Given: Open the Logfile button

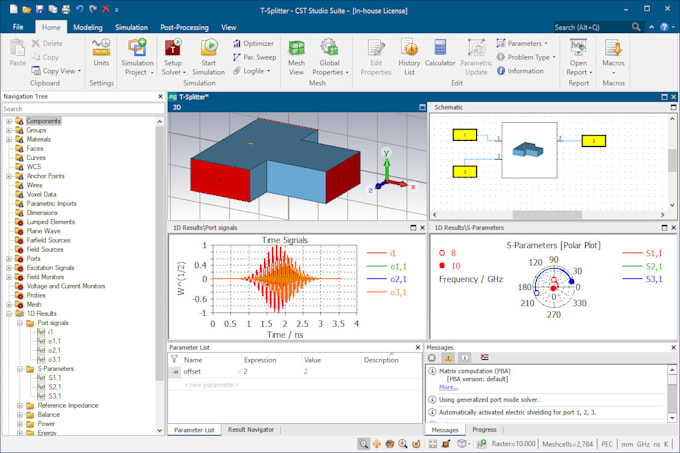Looking at the screenshot, I should pos(252,71).
